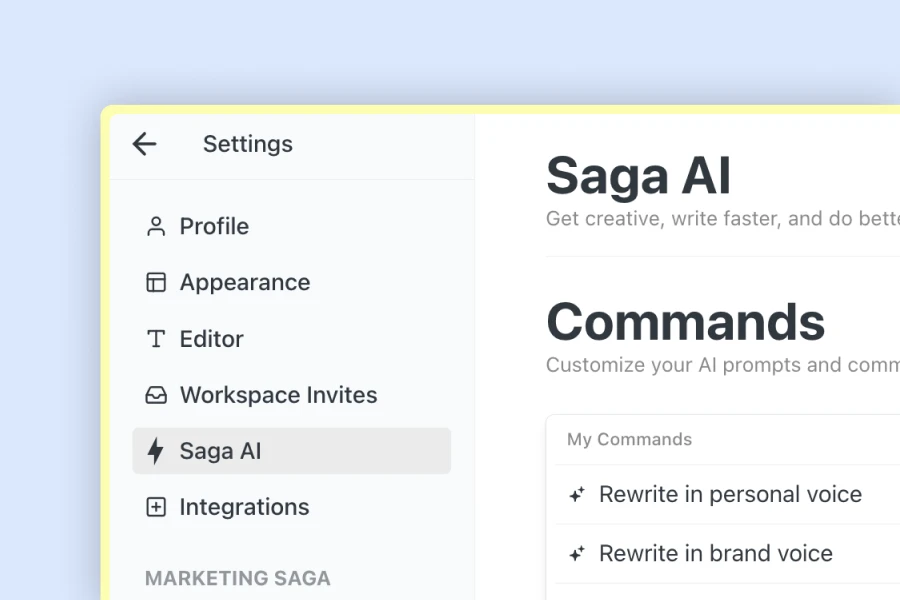
Task: Select the Rewrite in personal voice command
Action: (729, 494)
